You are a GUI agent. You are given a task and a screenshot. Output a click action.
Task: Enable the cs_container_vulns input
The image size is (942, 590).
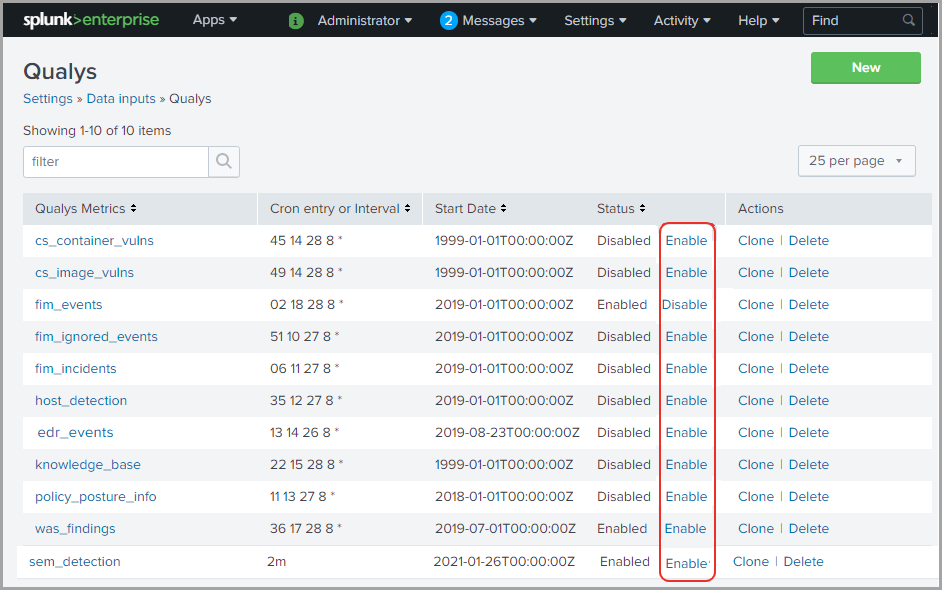686,240
